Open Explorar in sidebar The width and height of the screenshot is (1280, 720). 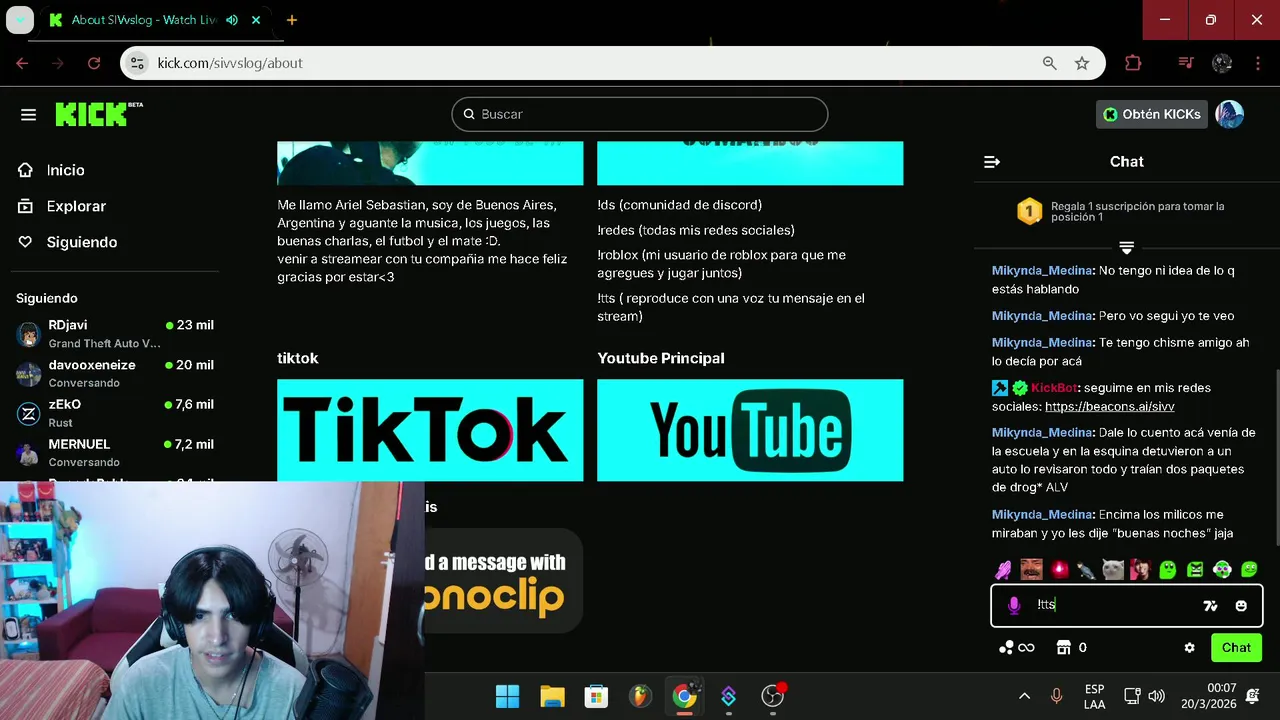click(x=62, y=206)
